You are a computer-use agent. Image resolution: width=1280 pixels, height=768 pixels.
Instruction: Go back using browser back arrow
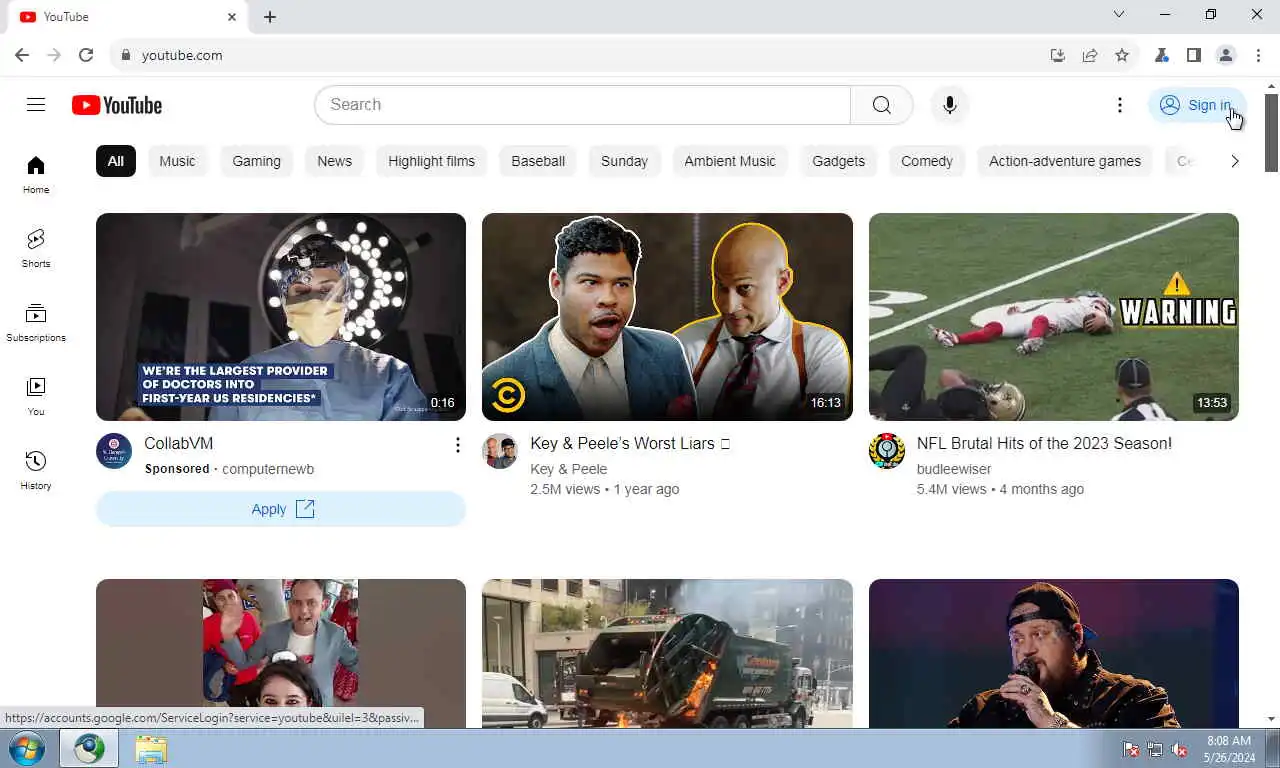coord(22,55)
